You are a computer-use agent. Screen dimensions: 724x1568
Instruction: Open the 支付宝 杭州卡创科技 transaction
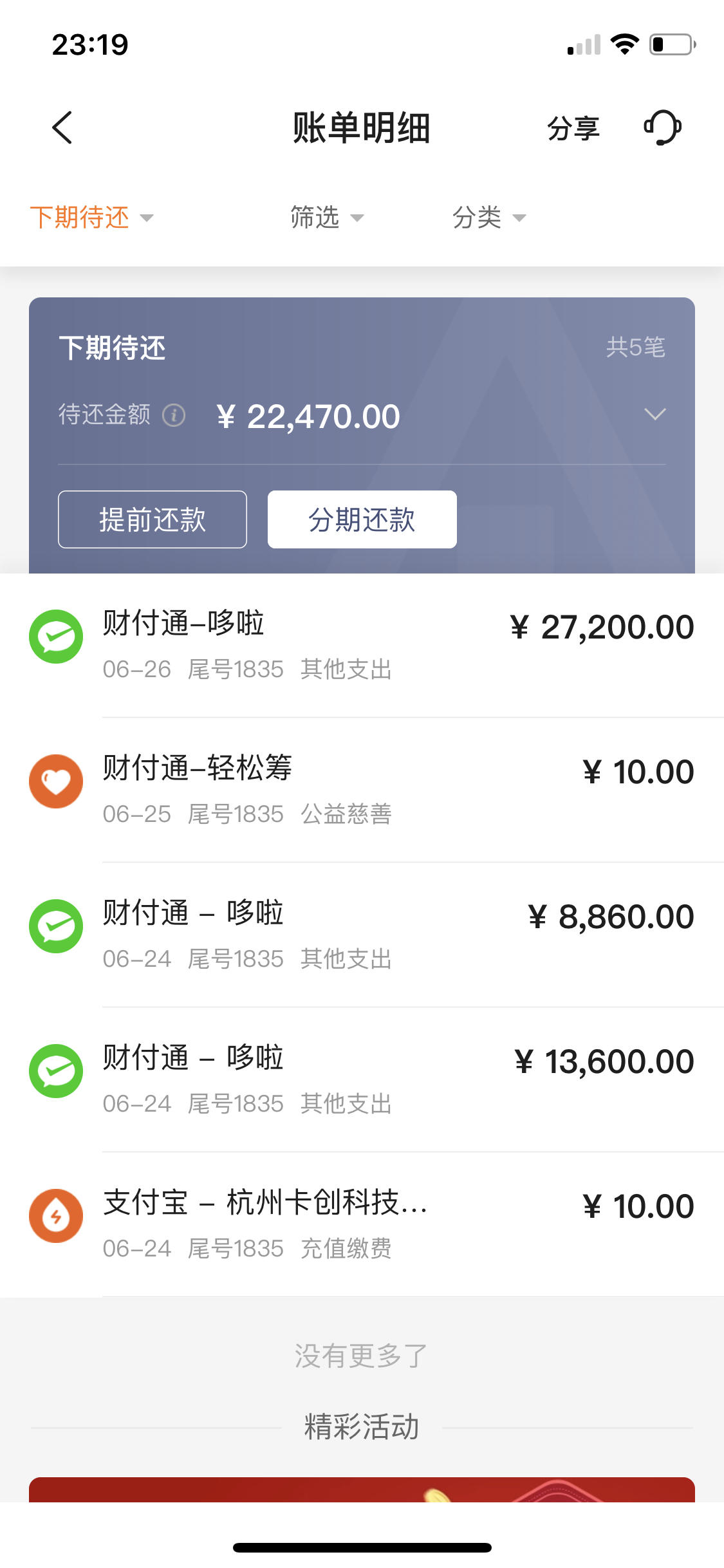[362, 1224]
